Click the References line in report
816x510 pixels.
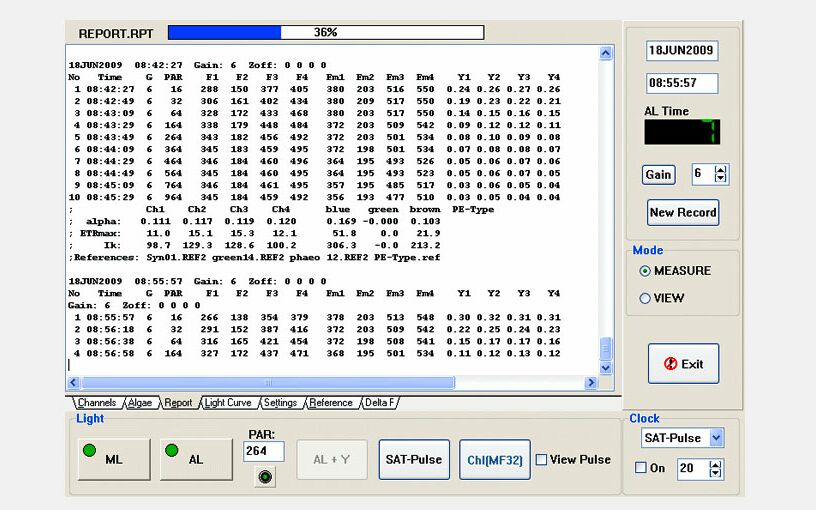point(254,257)
